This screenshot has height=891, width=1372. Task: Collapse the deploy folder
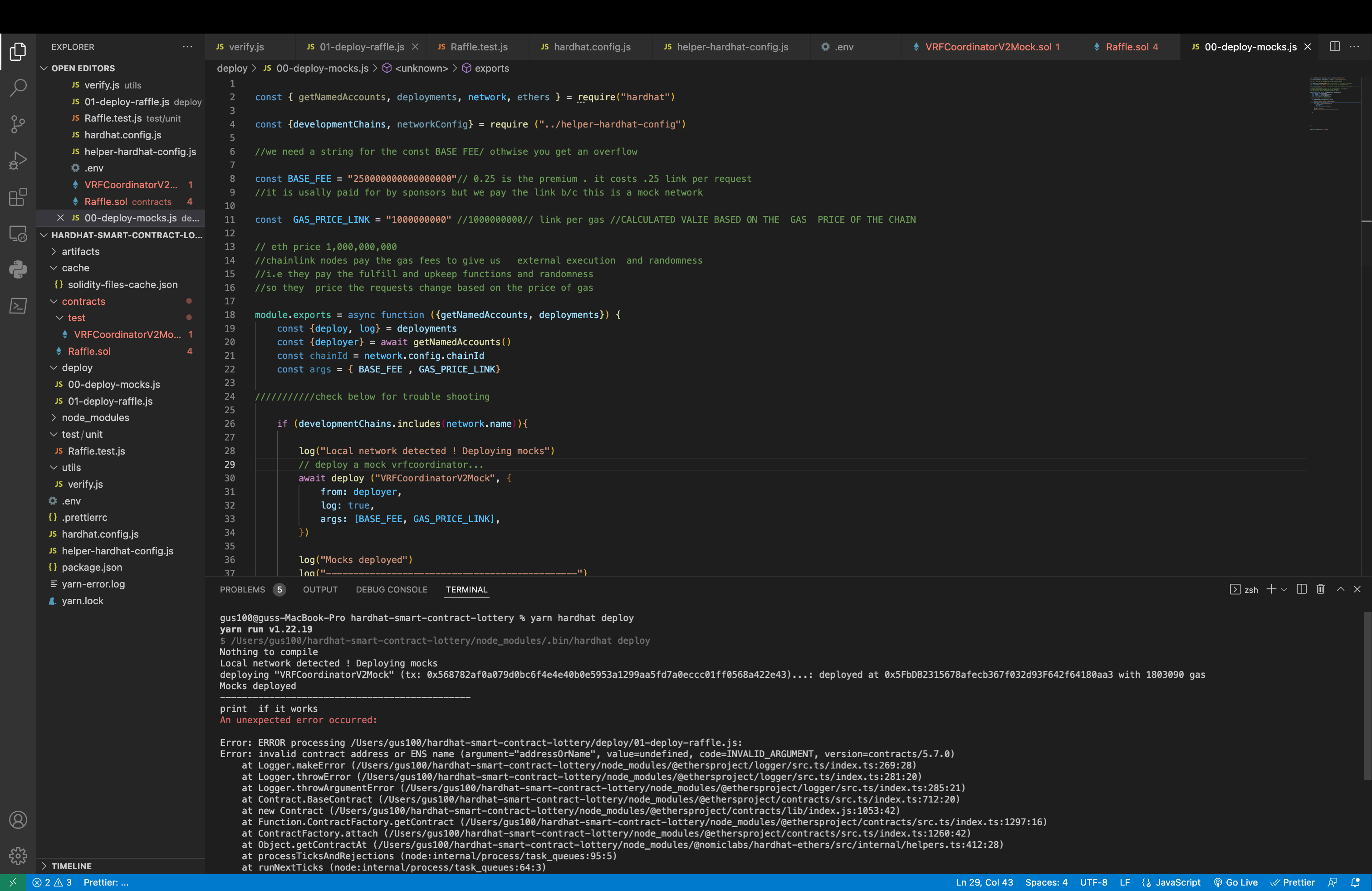(121, 367)
